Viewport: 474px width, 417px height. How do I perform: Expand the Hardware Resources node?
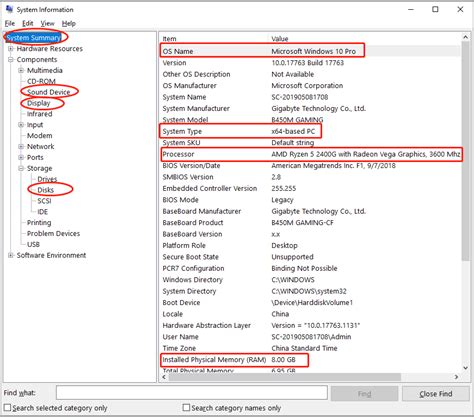(11, 49)
